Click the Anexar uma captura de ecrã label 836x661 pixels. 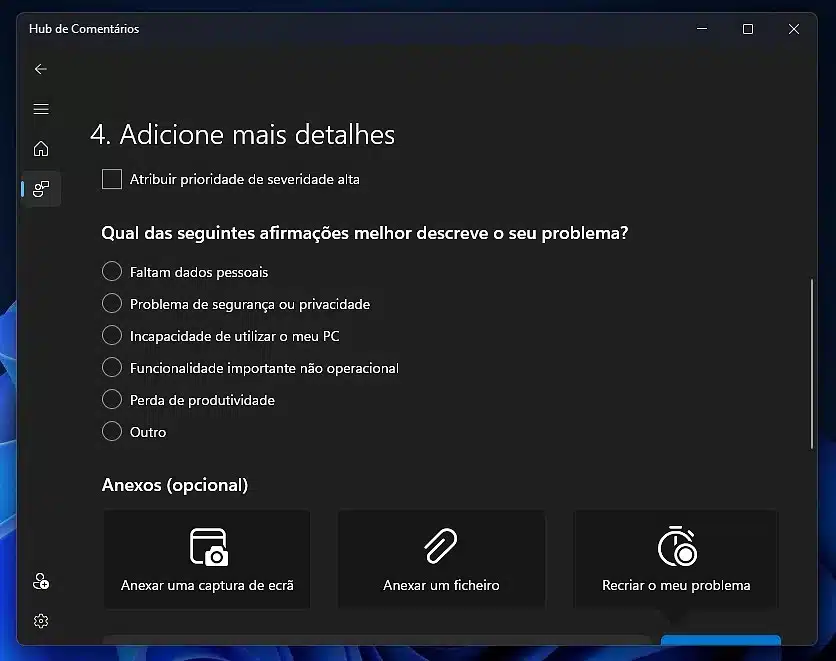coord(207,585)
